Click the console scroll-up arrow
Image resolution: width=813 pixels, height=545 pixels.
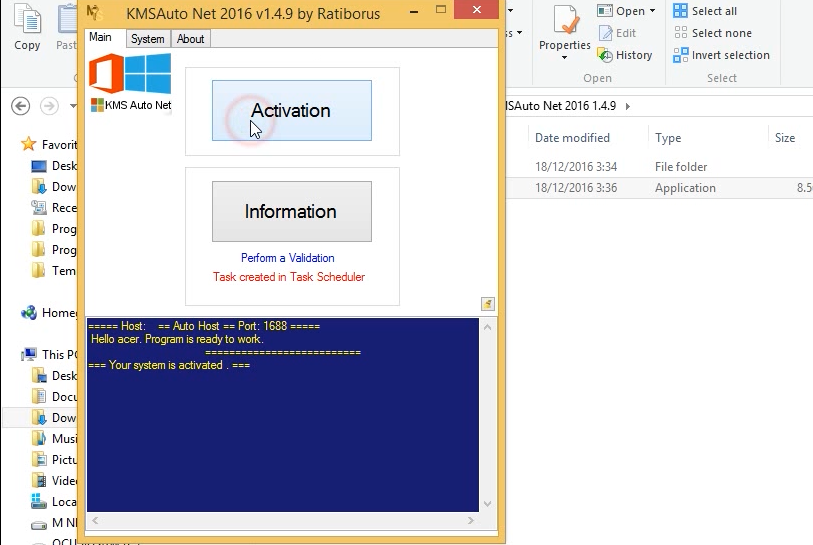pos(487,327)
